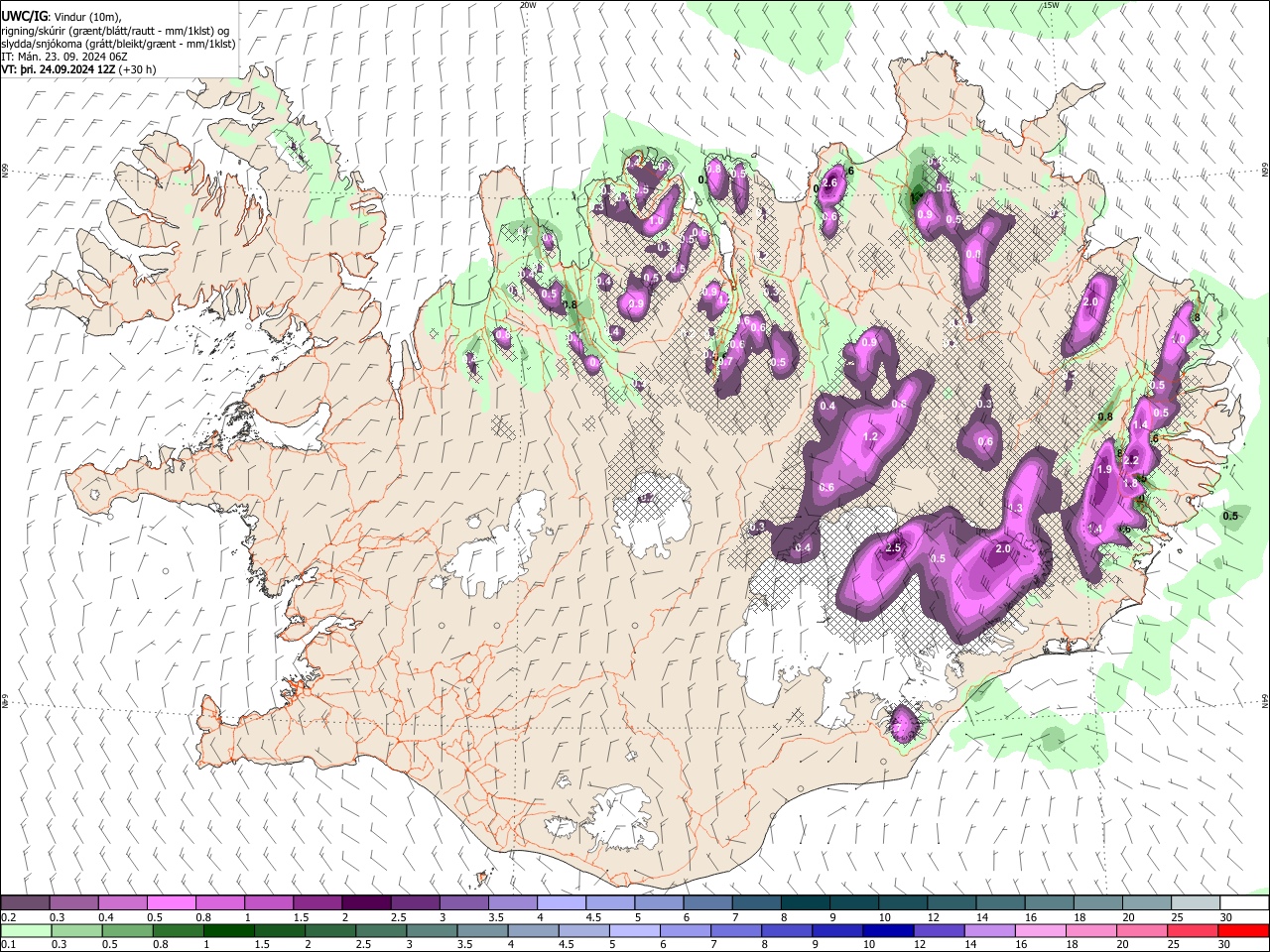Select upper legend swatch between 0.3 and 0.4

point(74,903)
